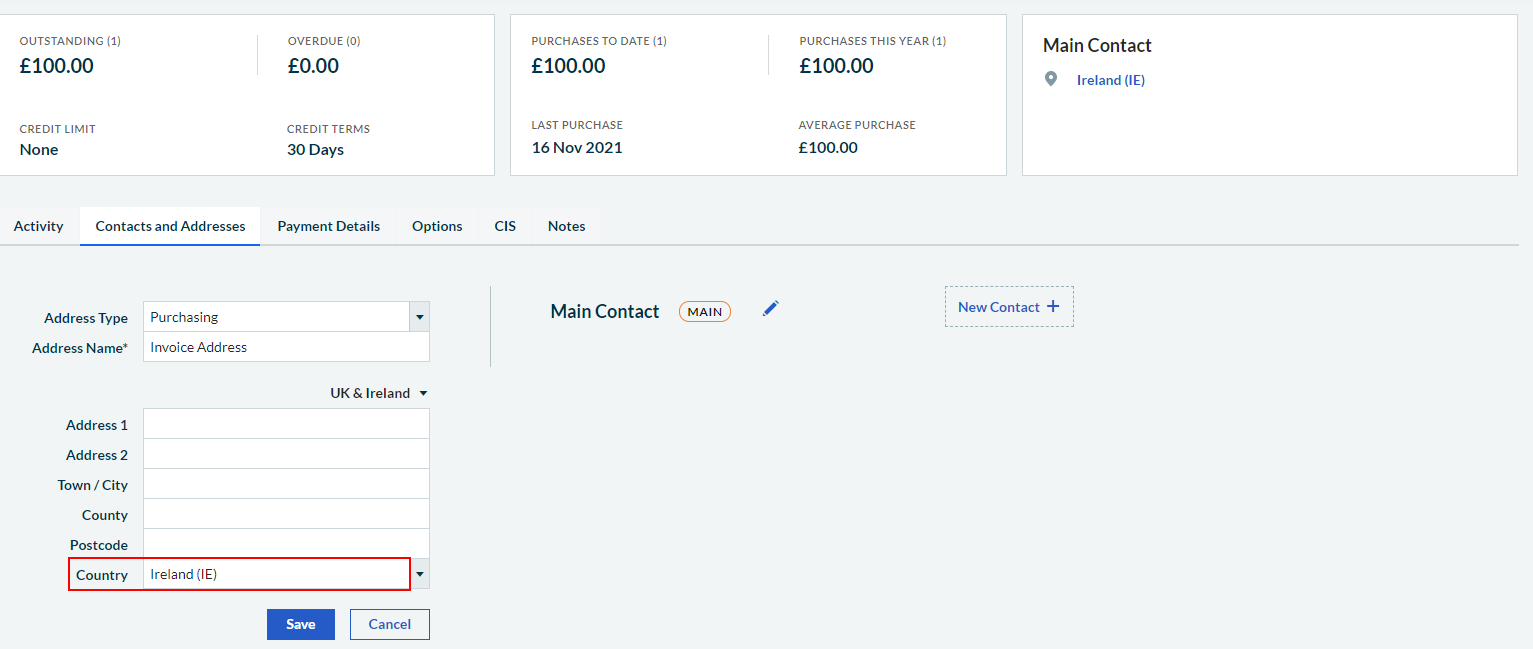Focus the Address 1 input field
This screenshot has height=649, width=1533.
[x=286, y=424]
